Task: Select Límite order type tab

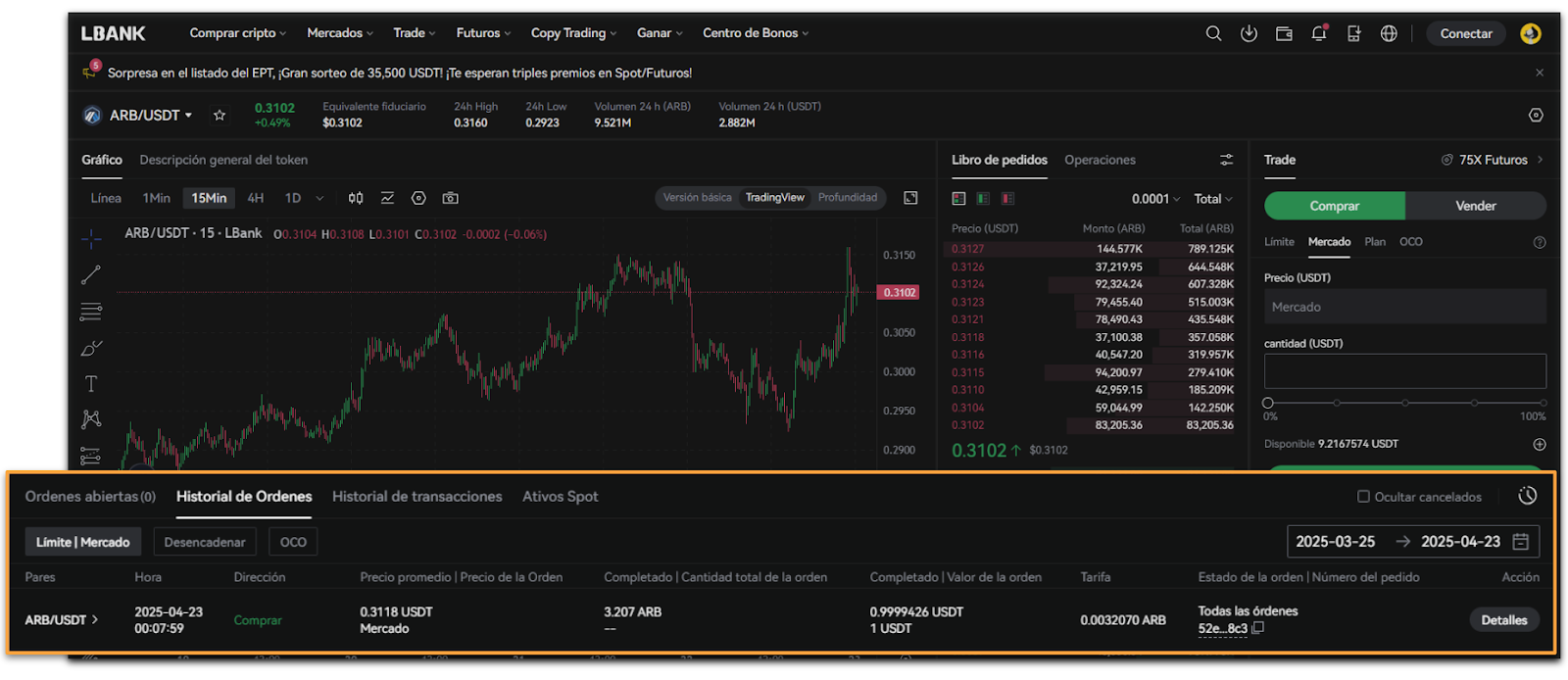Action: [1279, 242]
